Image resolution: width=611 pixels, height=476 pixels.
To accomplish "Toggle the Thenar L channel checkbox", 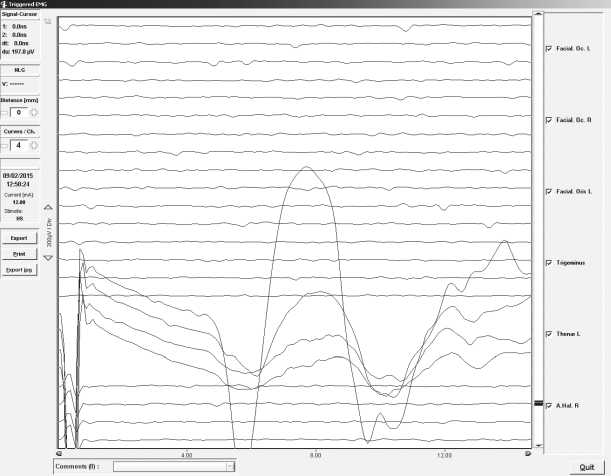I will click(549, 334).
